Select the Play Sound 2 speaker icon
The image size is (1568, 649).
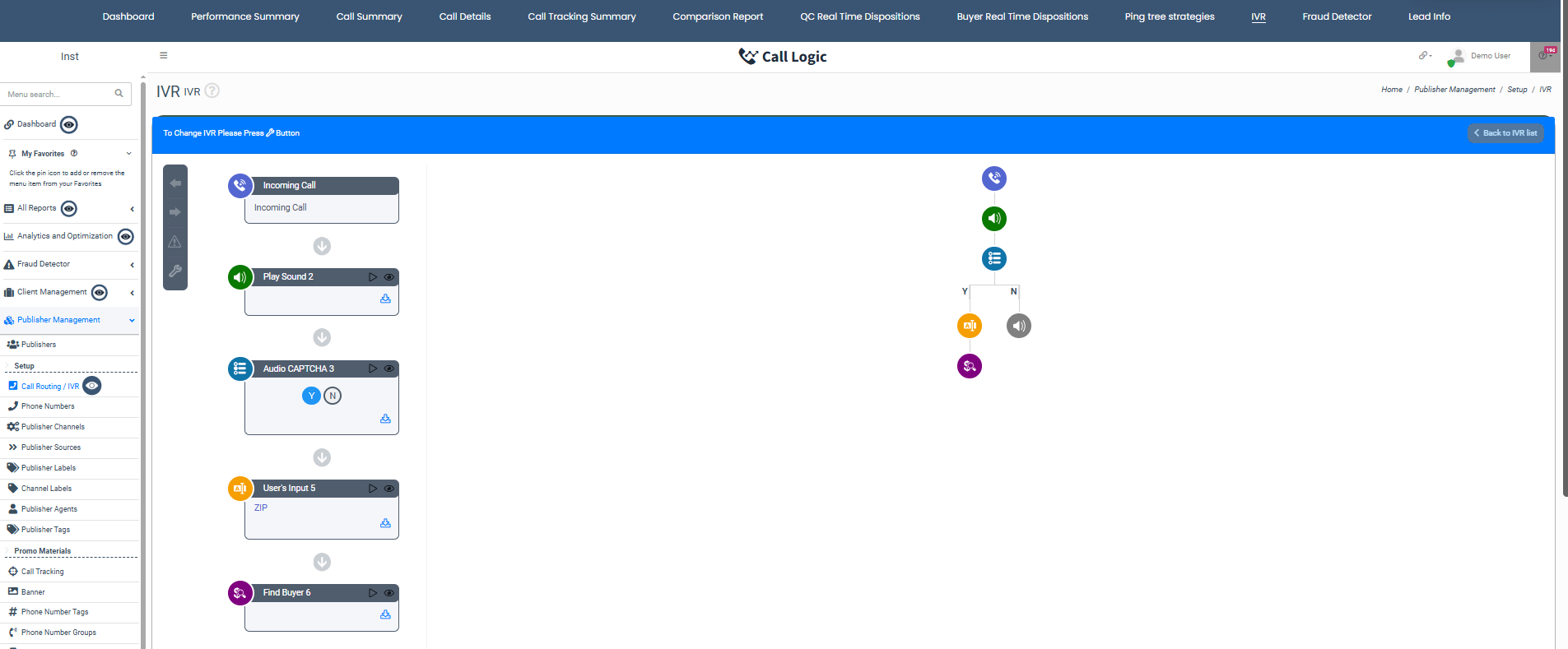240,277
